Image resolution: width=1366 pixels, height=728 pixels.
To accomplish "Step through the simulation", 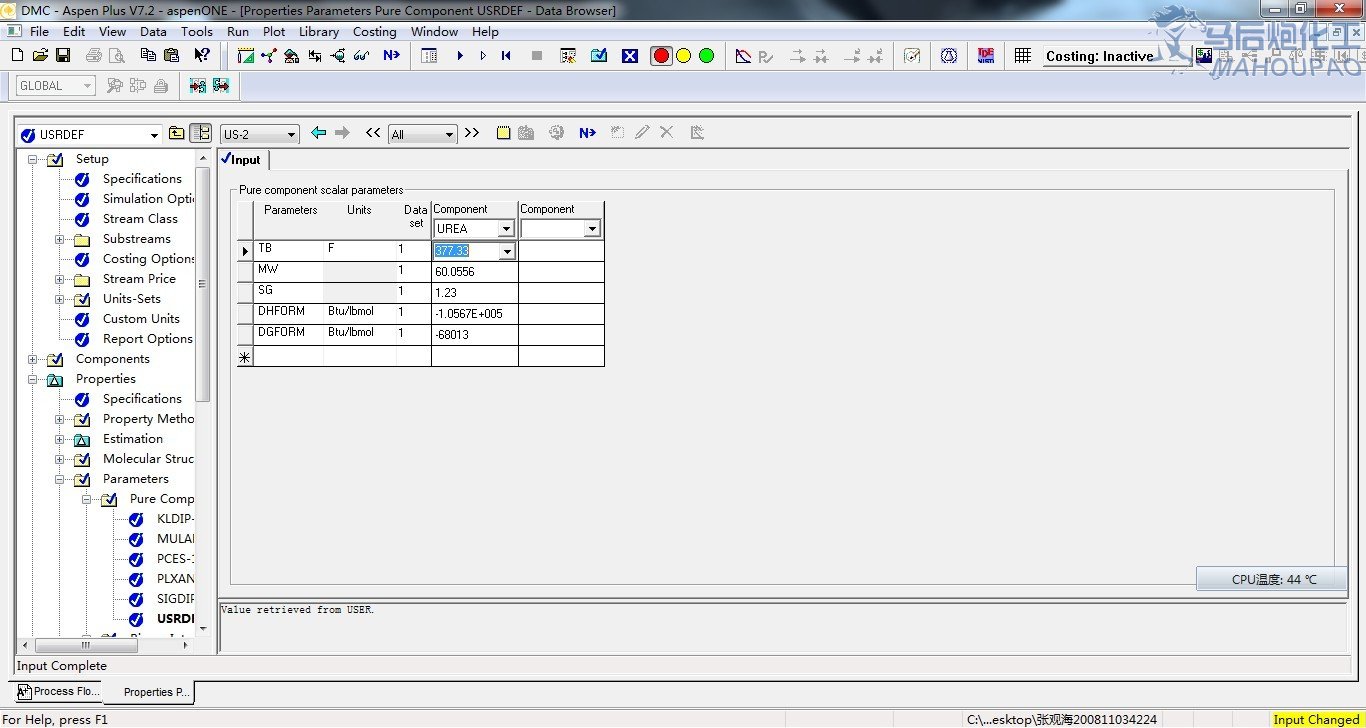I will (483, 56).
